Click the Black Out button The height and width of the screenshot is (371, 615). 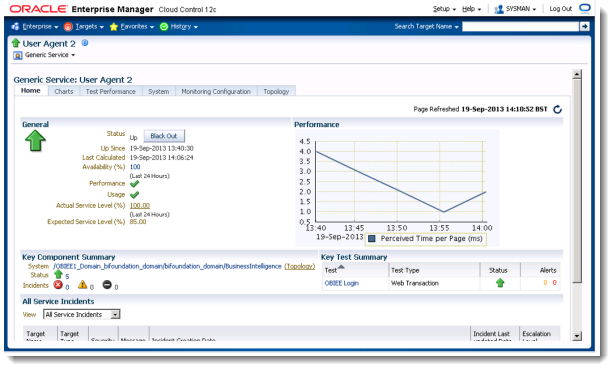pos(164,136)
